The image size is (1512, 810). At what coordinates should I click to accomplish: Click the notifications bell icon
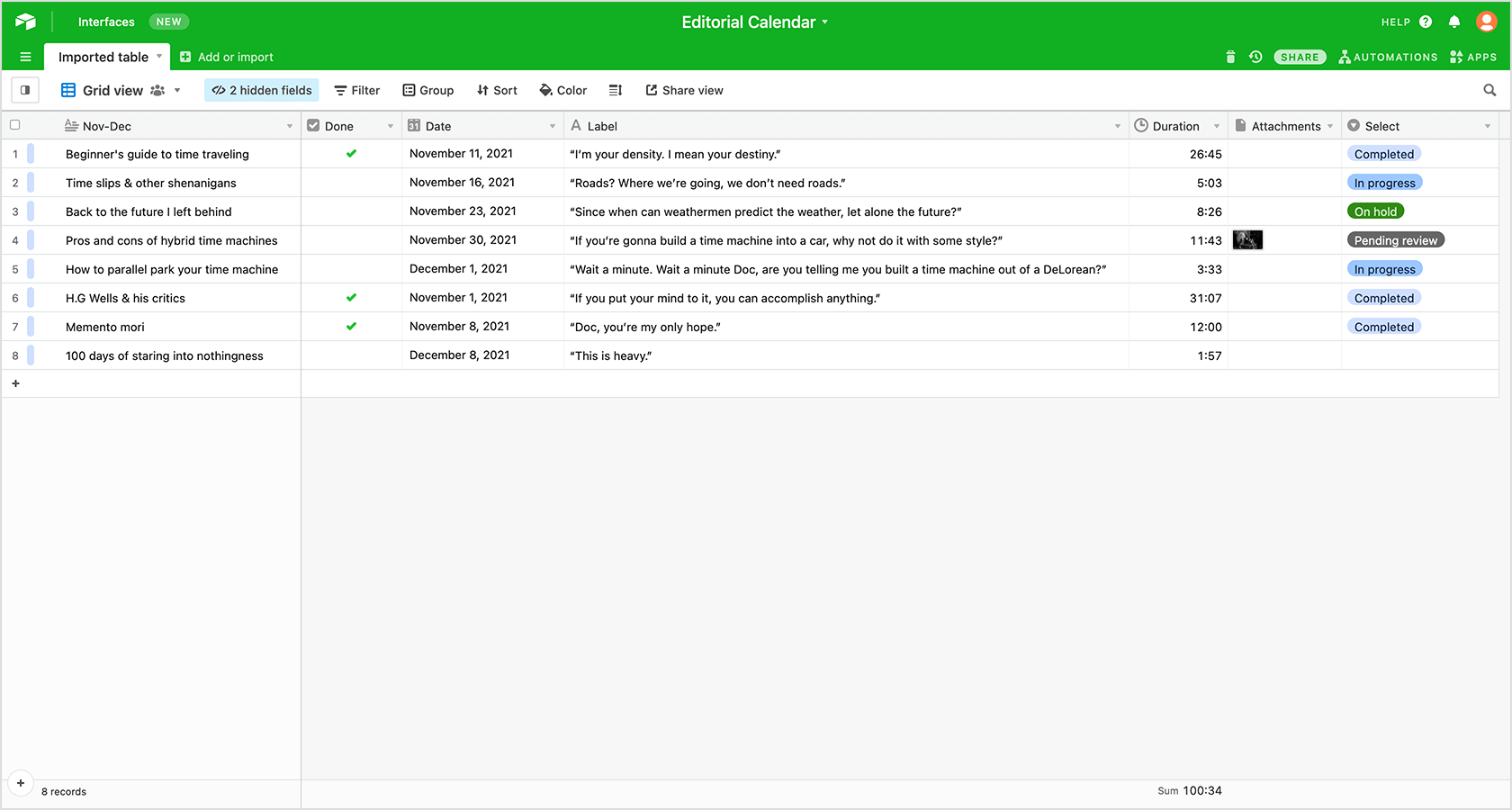[1454, 22]
